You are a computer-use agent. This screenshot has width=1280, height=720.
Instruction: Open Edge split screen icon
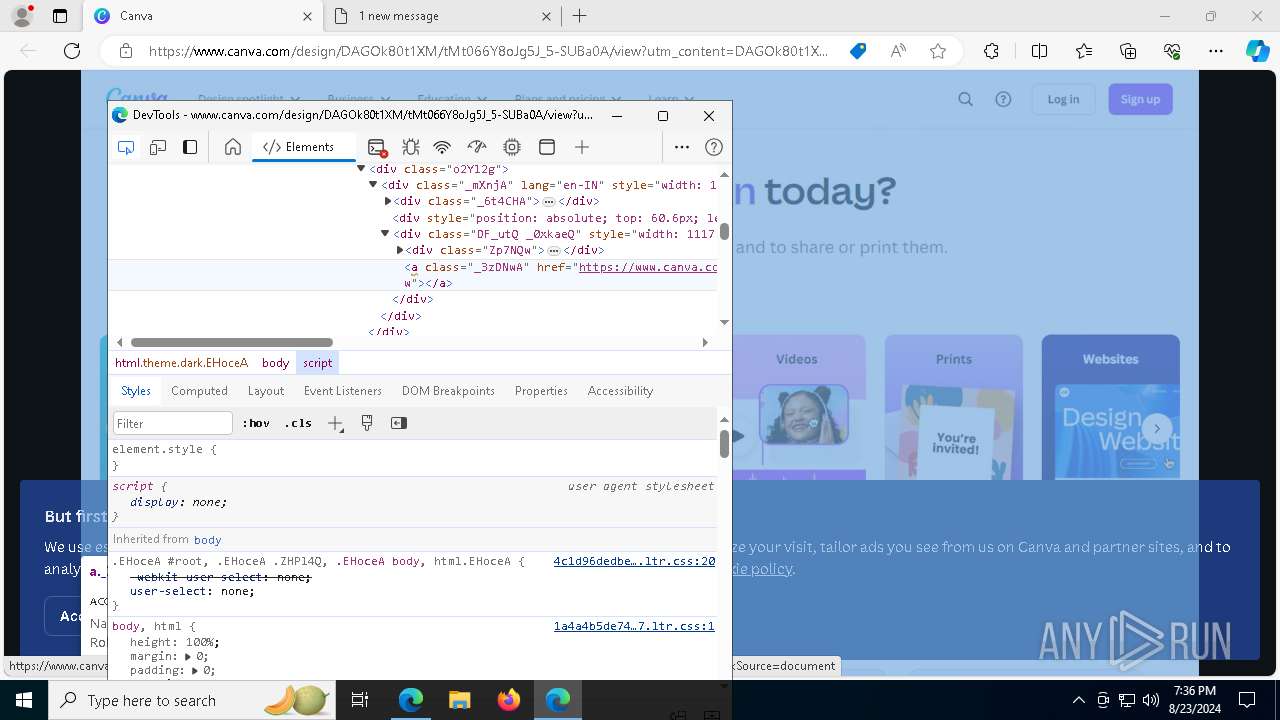pyautogui.click(x=1039, y=51)
